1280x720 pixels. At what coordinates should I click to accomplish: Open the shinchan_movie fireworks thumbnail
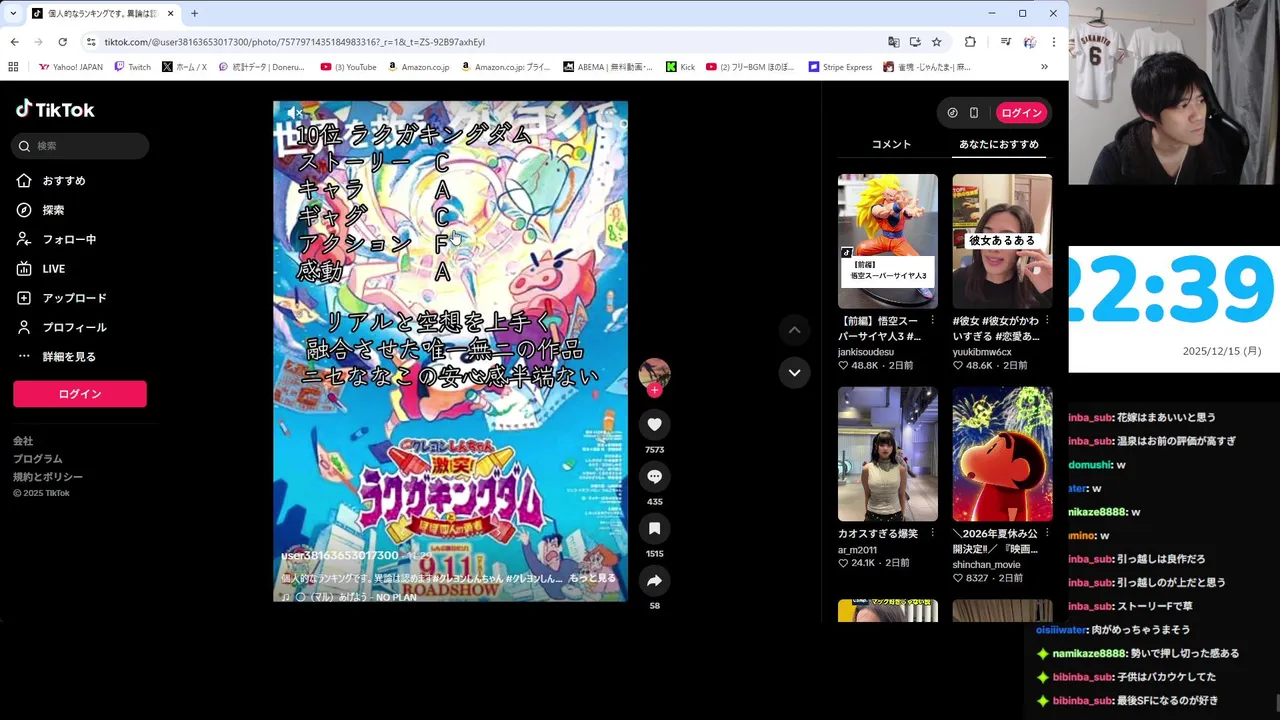tap(1002, 454)
